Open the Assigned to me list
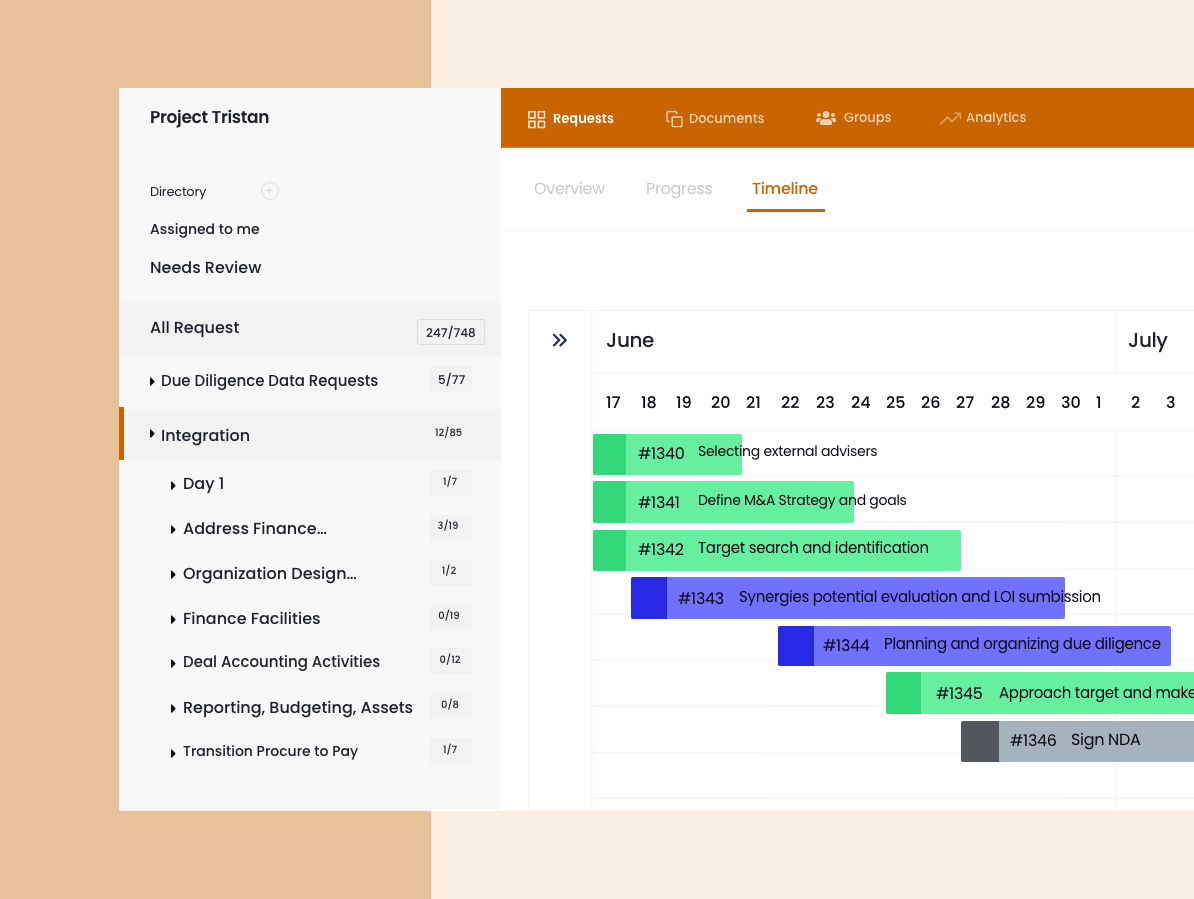 pyautogui.click(x=205, y=229)
